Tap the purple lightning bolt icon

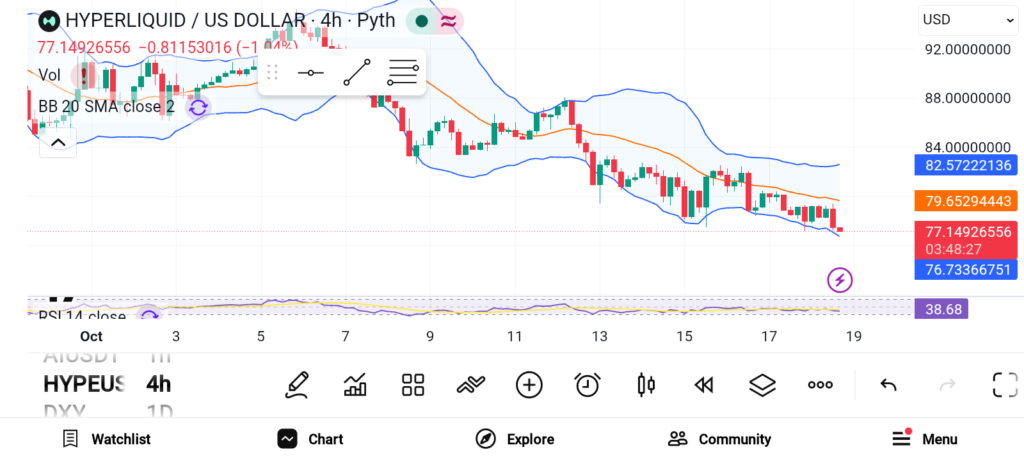(840, 280)
